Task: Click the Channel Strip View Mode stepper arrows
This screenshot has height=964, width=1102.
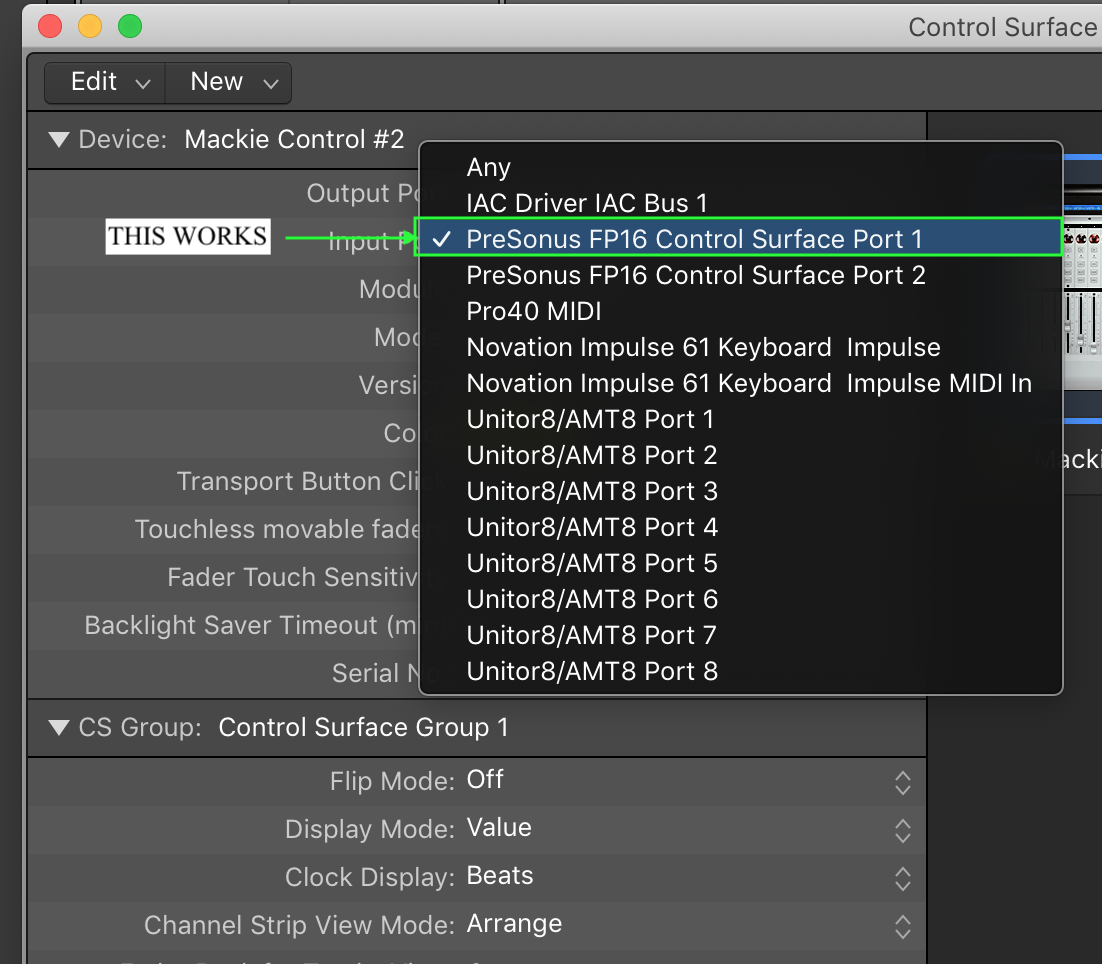Action: point(903,926)
